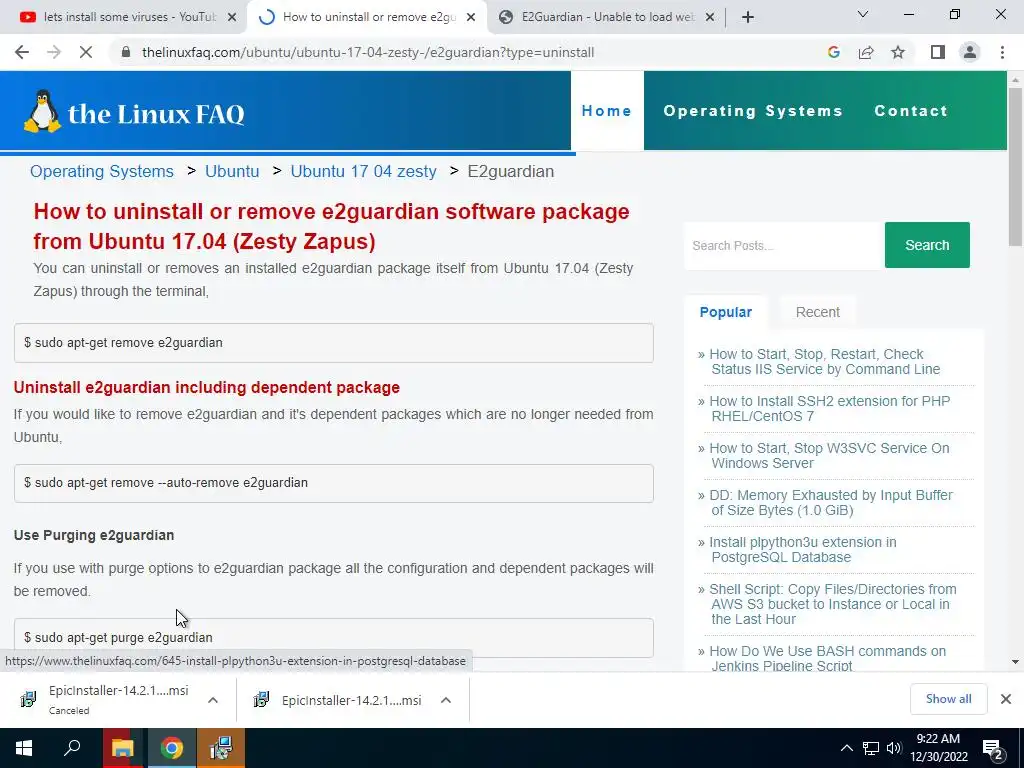Click the 'Ubuntu 17 04 zesty' breadcrumb
This screenshot has height=768, width=1024.
(x=363, y=171)
